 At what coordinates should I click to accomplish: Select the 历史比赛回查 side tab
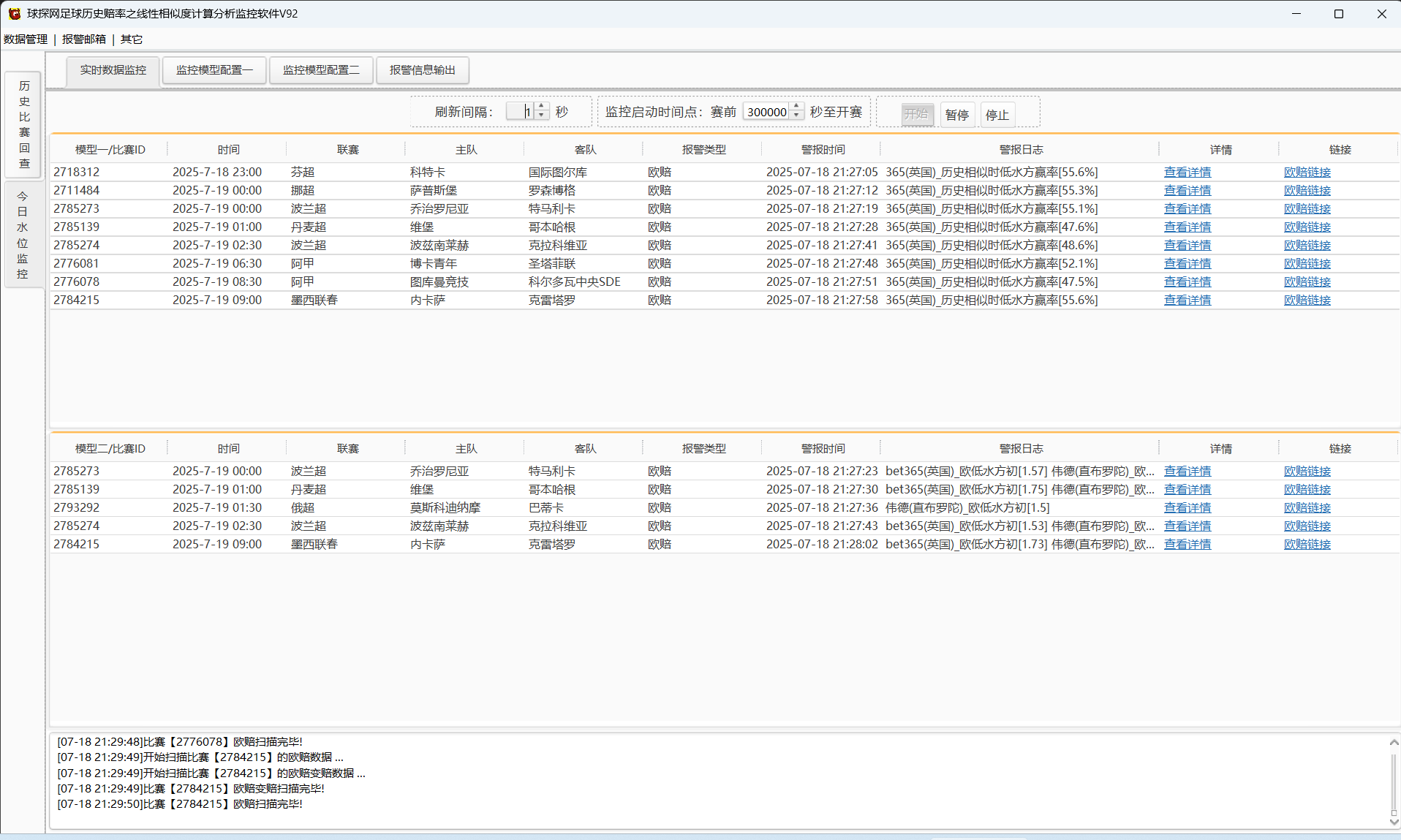pyautogui.click(x=24, y=124)
